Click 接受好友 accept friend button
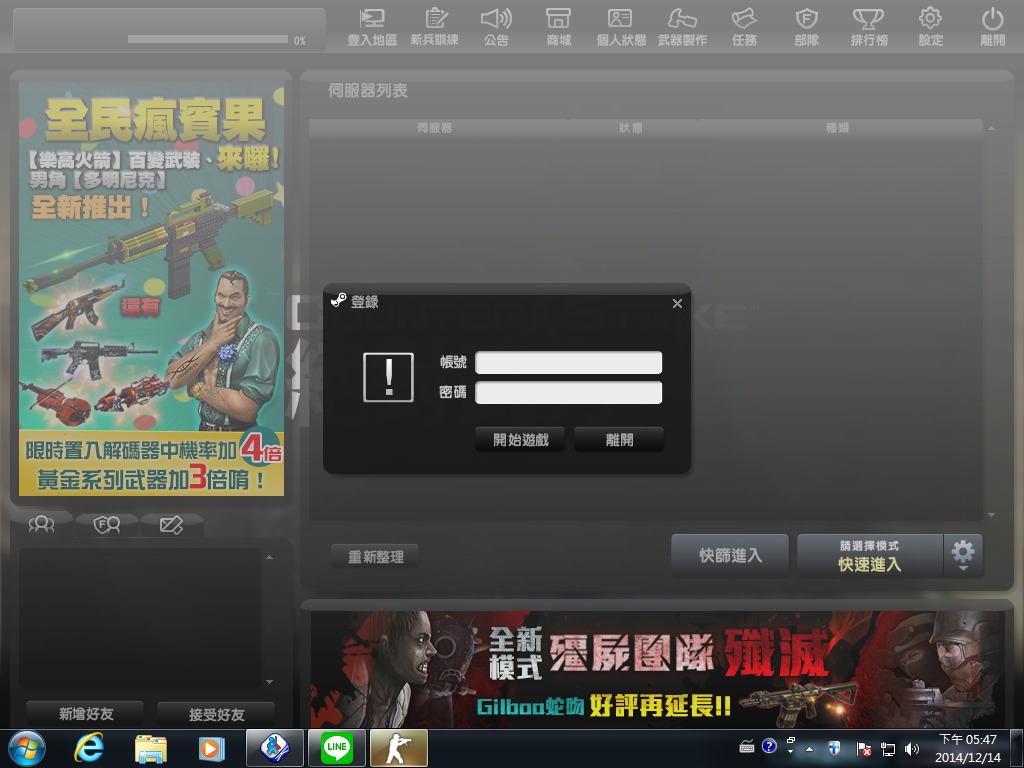The height and width of the screenshot is (768, 1024). click(216, 714)
